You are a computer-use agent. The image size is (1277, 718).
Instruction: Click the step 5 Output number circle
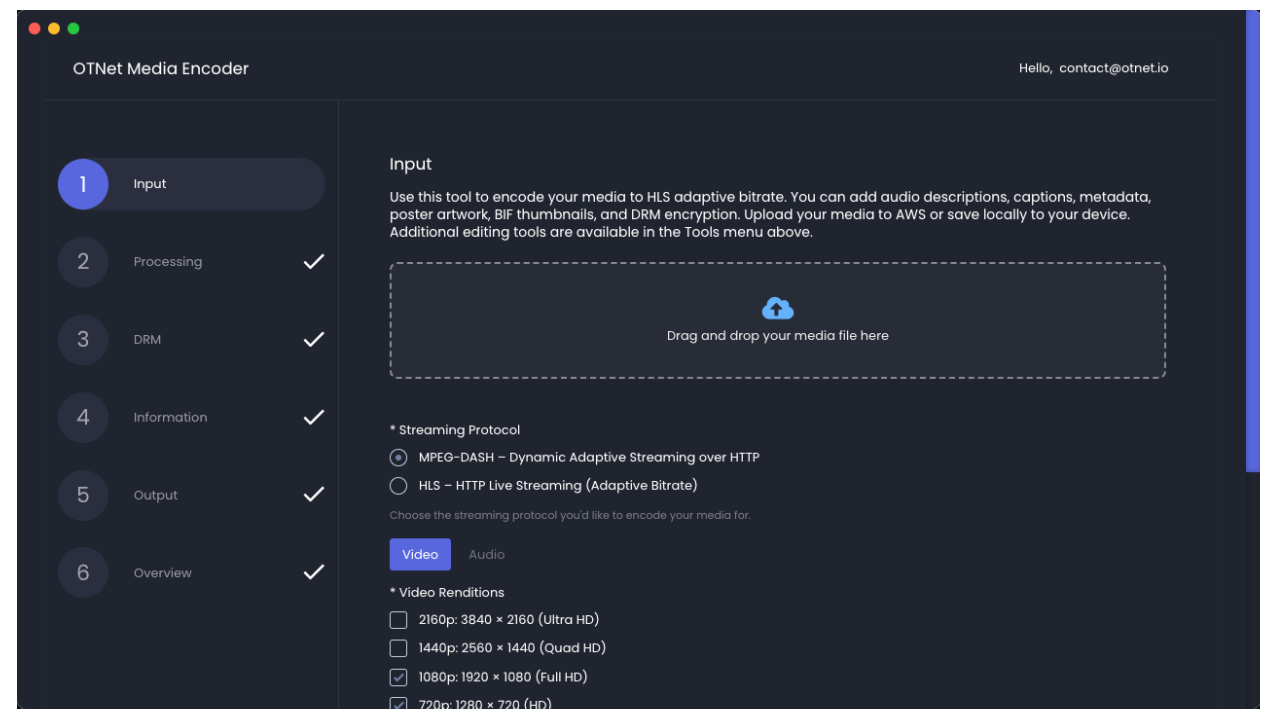(x=83, y=495)
